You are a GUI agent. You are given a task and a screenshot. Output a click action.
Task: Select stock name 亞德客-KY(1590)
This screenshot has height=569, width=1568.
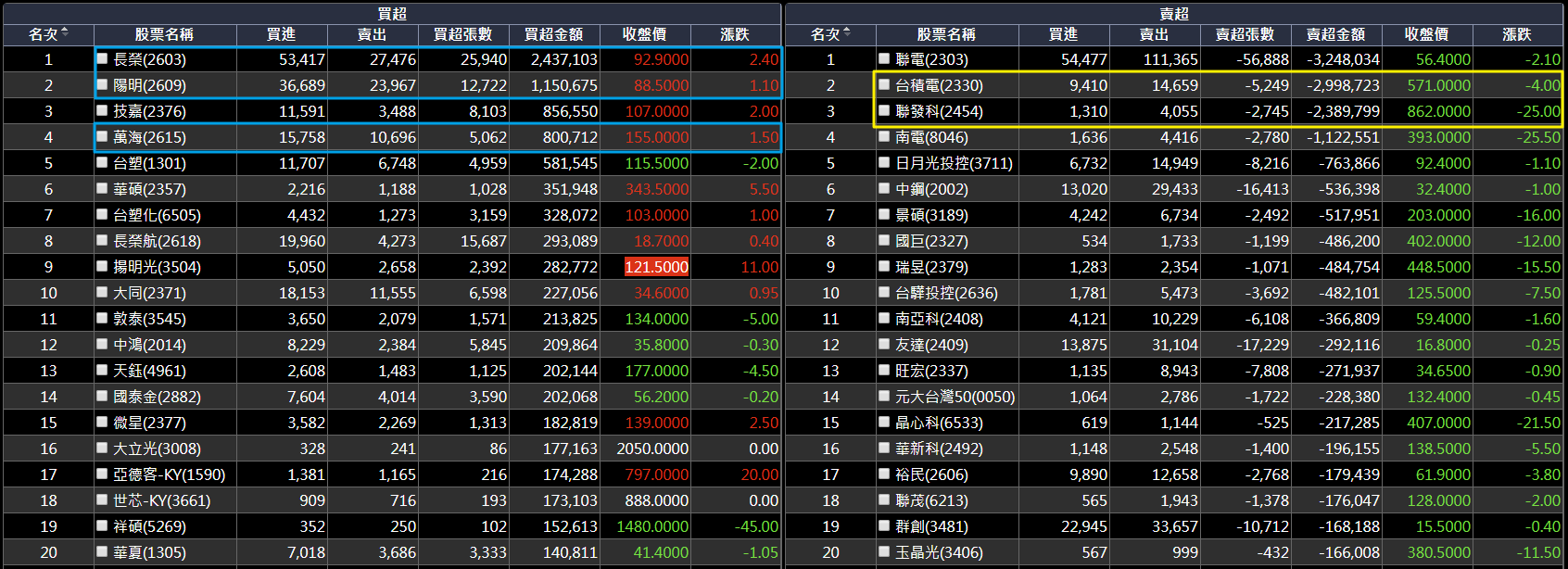point(169,474)
